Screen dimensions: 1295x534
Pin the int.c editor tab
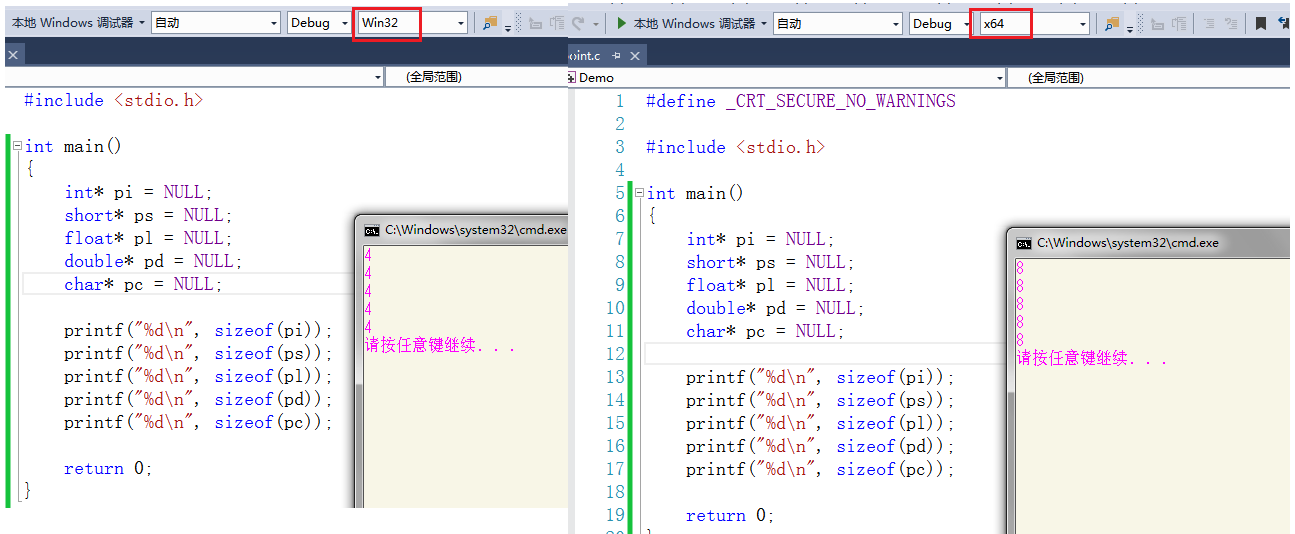(x=617, y=55)
